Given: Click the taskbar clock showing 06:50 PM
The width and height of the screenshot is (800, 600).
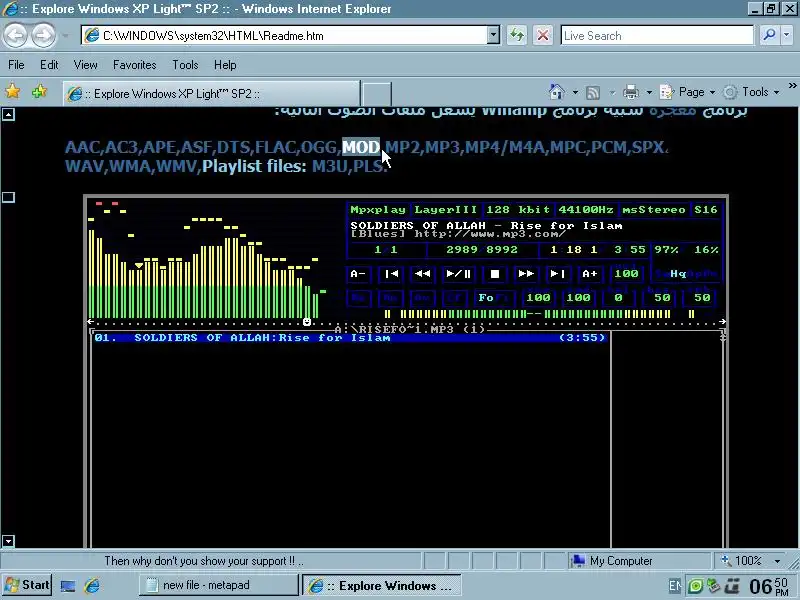Looking at the screenshot, I should [769, 586].
